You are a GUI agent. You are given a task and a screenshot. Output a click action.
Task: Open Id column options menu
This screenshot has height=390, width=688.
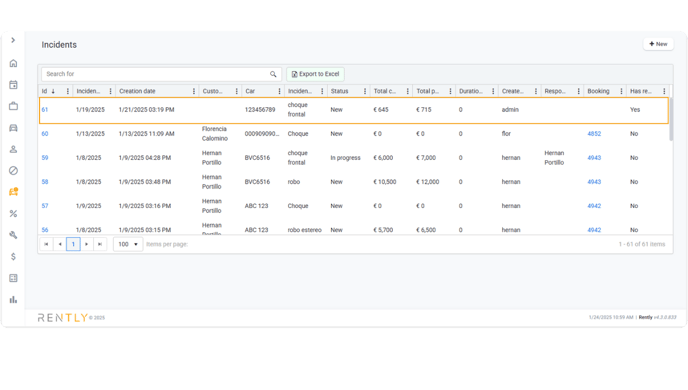(68, 91)
